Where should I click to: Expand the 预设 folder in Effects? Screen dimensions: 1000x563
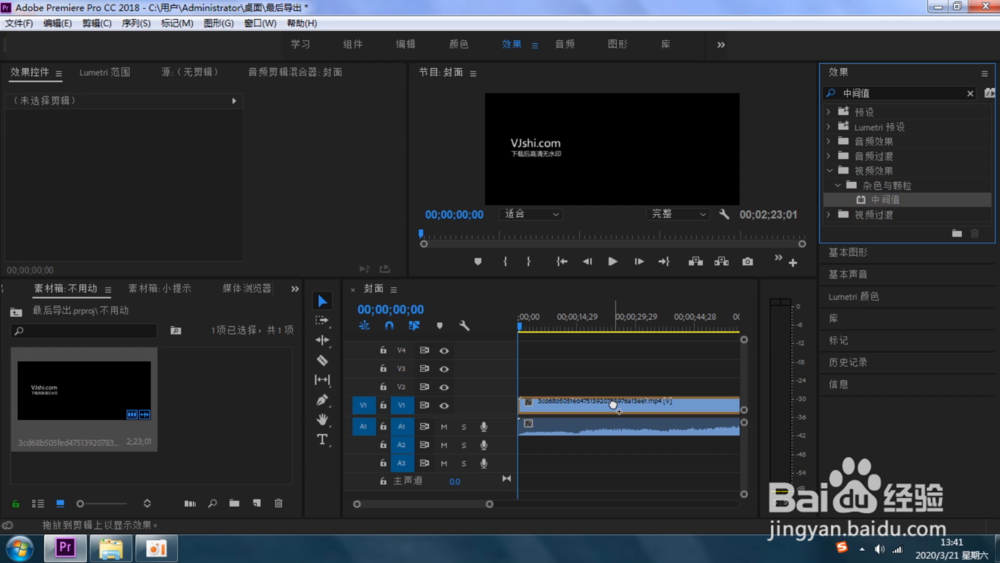click(828, 112)
